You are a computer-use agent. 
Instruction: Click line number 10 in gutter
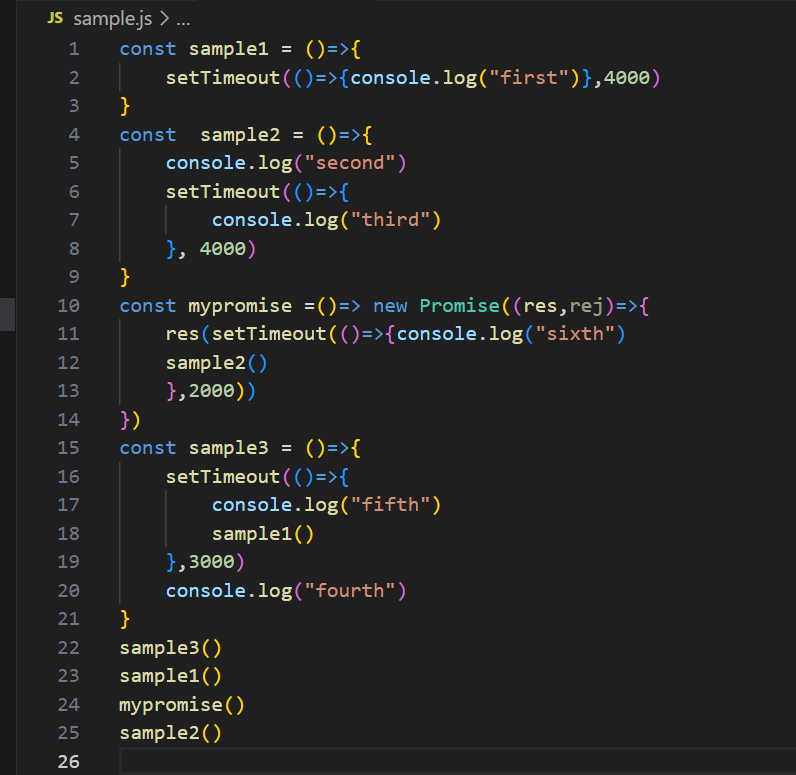(x=69, y=306)
